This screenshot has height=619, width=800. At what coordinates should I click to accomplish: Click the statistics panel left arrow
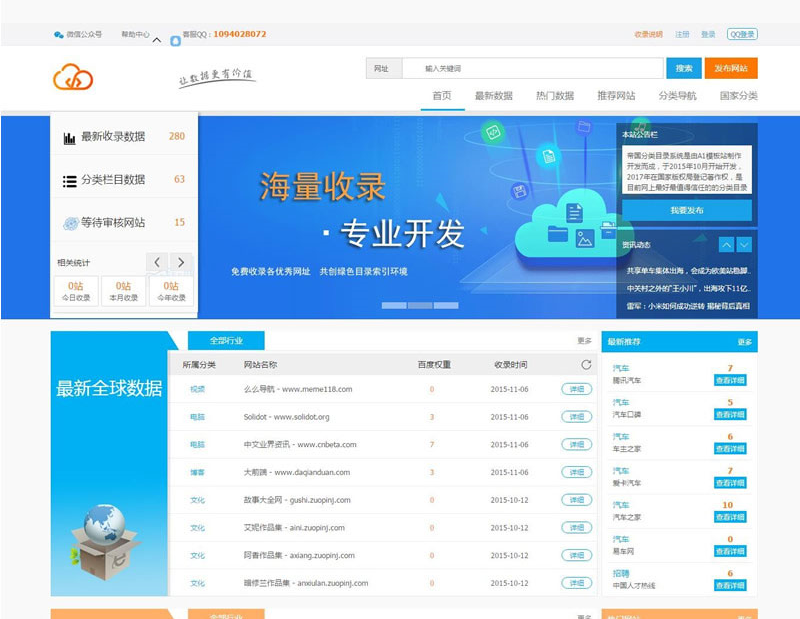pos(157,262)
